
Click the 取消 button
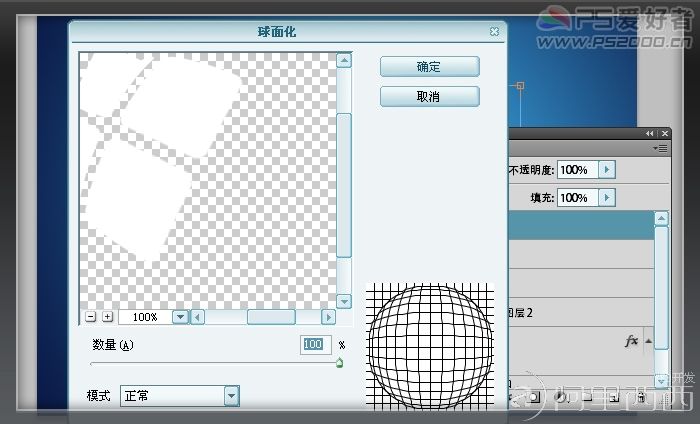click(429, 96)
